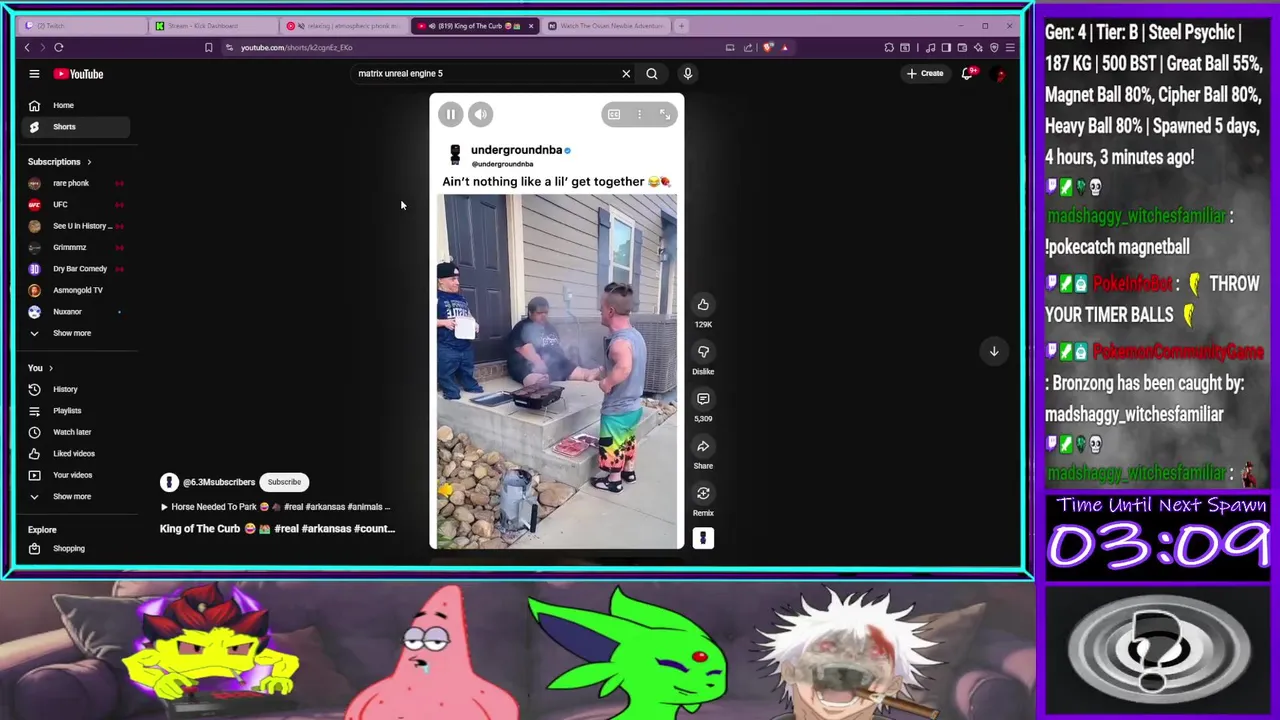Enter fullscreen for the Short
Image resolution: width=1280 pixels, height=720 pixels.
(665, 115)
